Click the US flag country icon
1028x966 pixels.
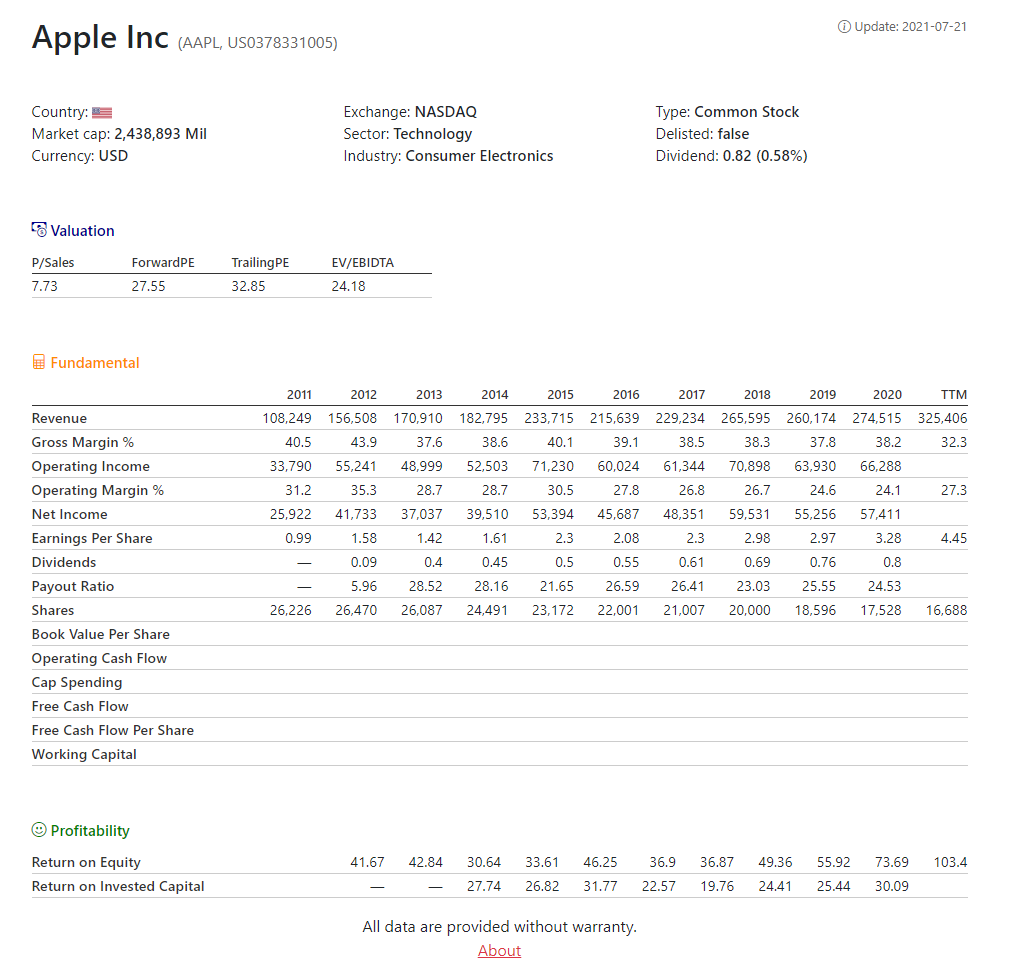click(x=102, y=113)
